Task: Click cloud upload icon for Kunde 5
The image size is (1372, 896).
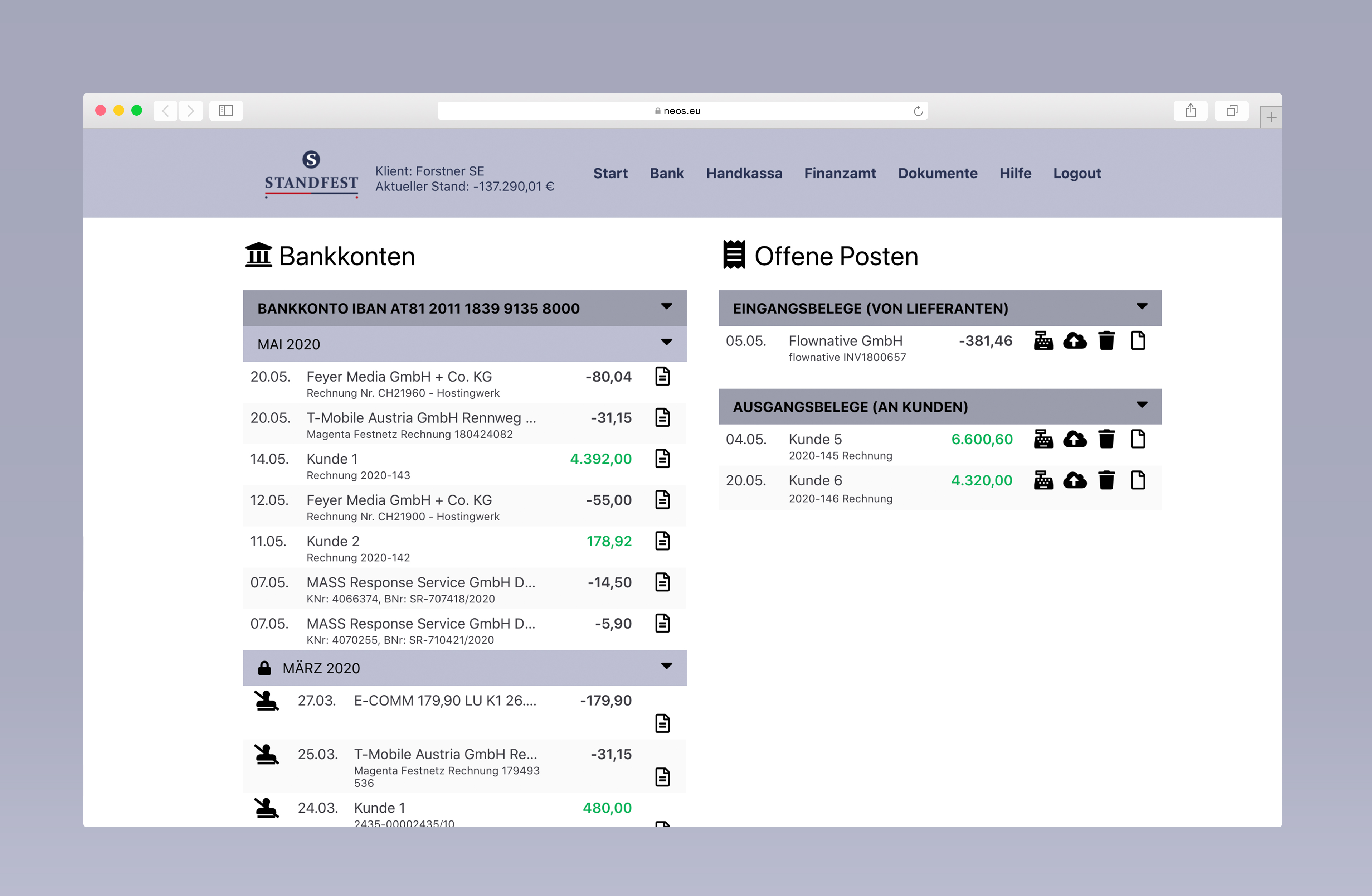Action: (1075, 439)
